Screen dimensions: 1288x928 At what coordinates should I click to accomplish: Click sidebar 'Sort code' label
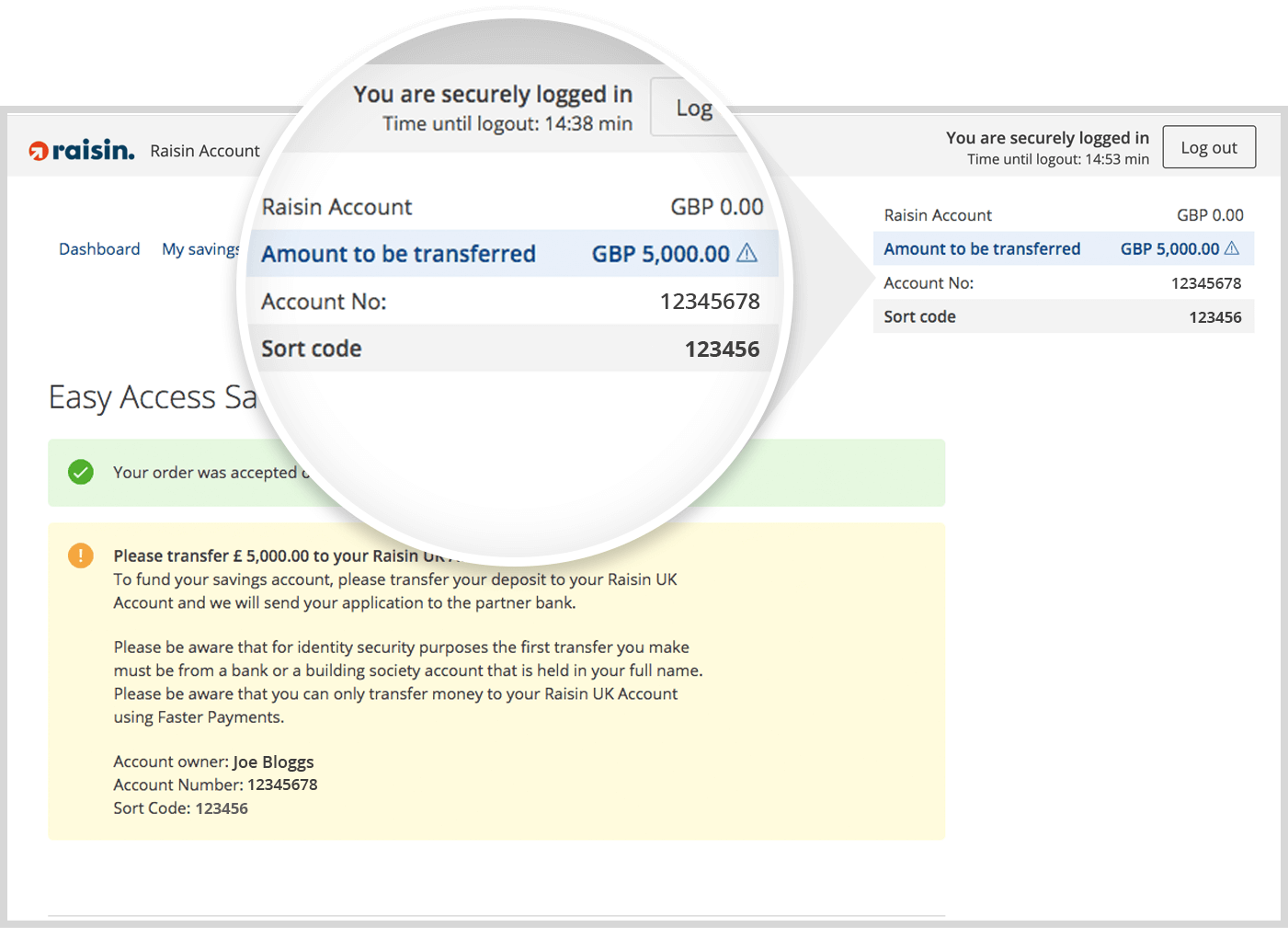pyautogui.click(x=919, y=317)
